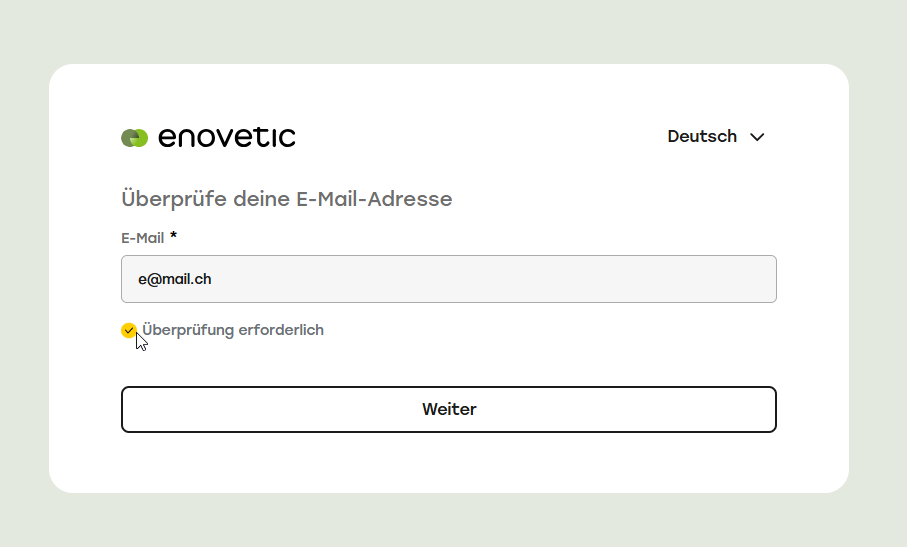
Task: Focus the E-Mail input field
Action: [x=449, y=279]
